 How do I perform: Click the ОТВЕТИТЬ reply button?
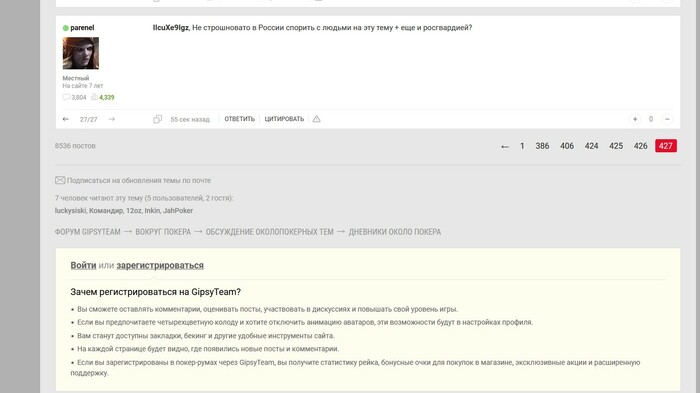239,119
